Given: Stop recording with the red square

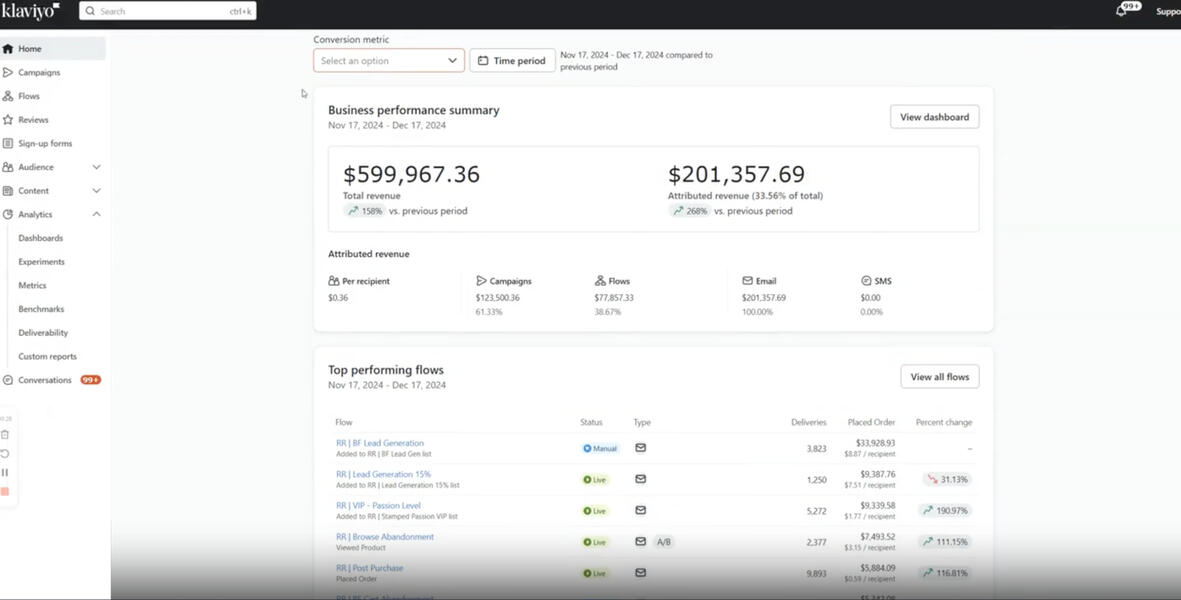Looking at the screenshot, I should tap(5, 491).
